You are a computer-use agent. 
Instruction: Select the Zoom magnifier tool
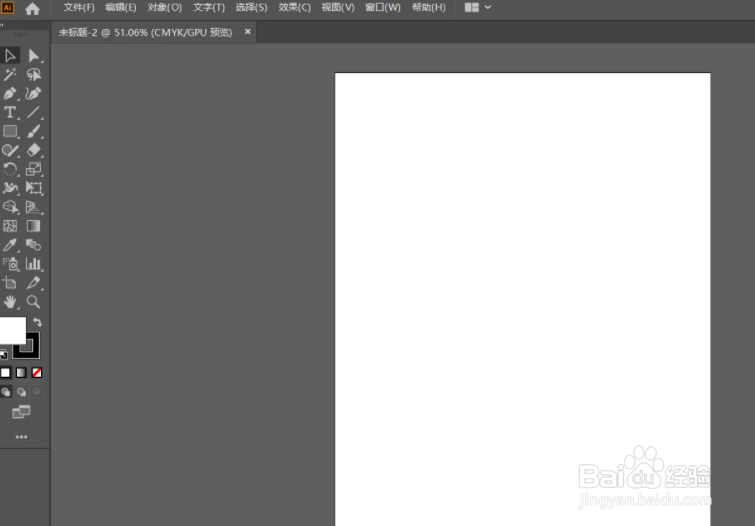[x=33, y=302]
